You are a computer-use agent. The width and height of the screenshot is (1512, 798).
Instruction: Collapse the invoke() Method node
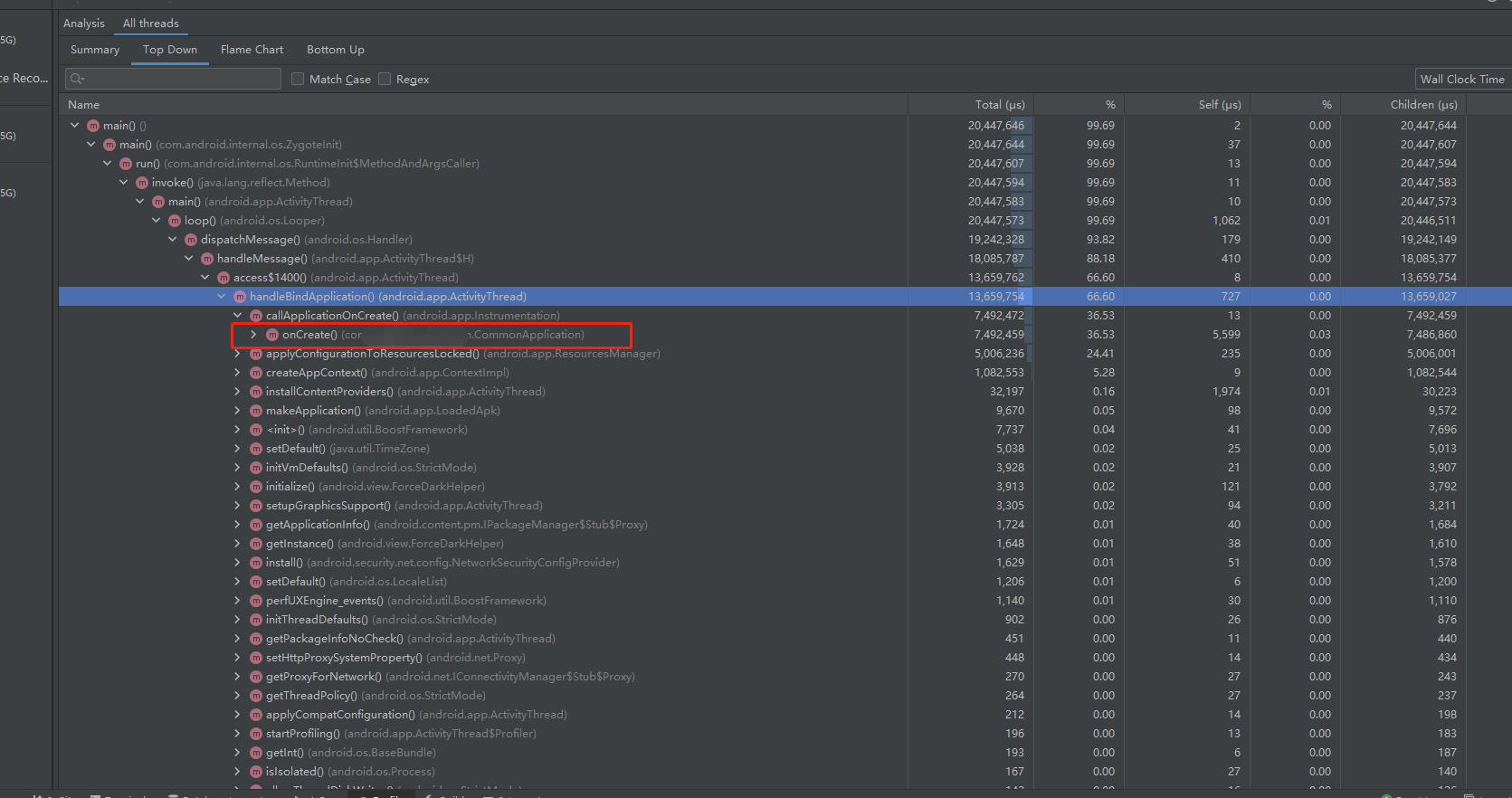[124, 183]
